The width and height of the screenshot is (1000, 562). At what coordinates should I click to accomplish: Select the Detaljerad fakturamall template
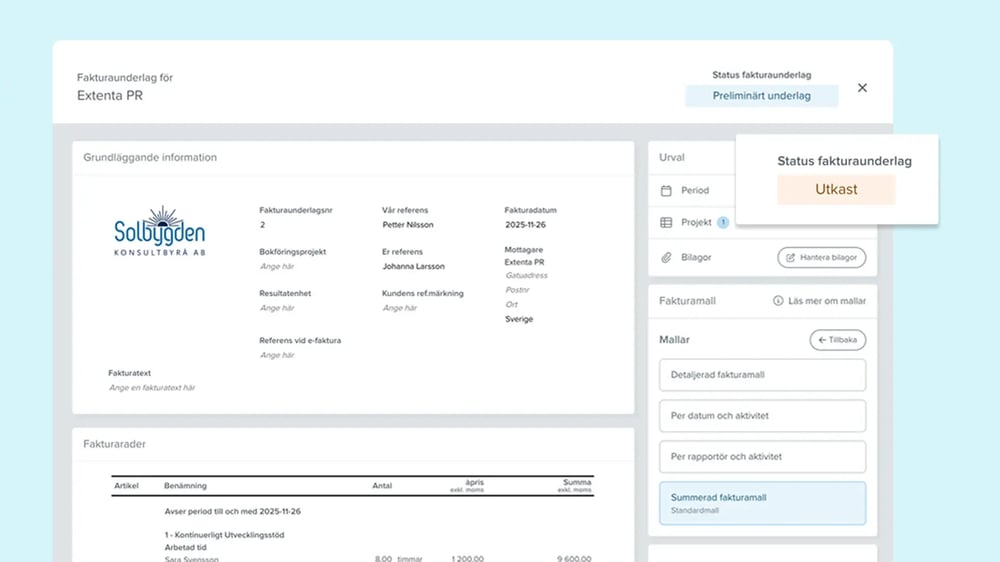click(762, 375)
